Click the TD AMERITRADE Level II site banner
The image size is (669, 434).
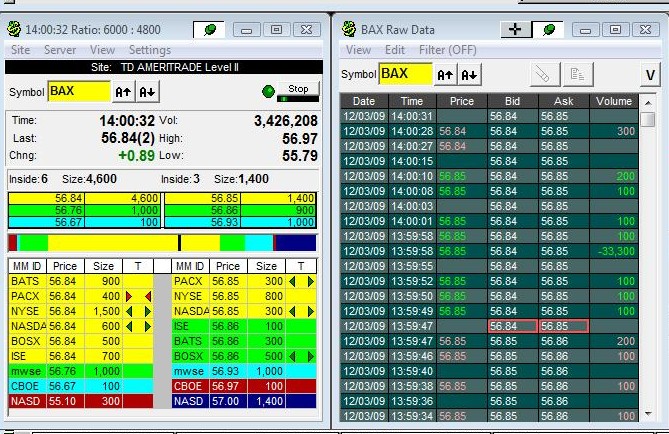(x=164, y=67)
